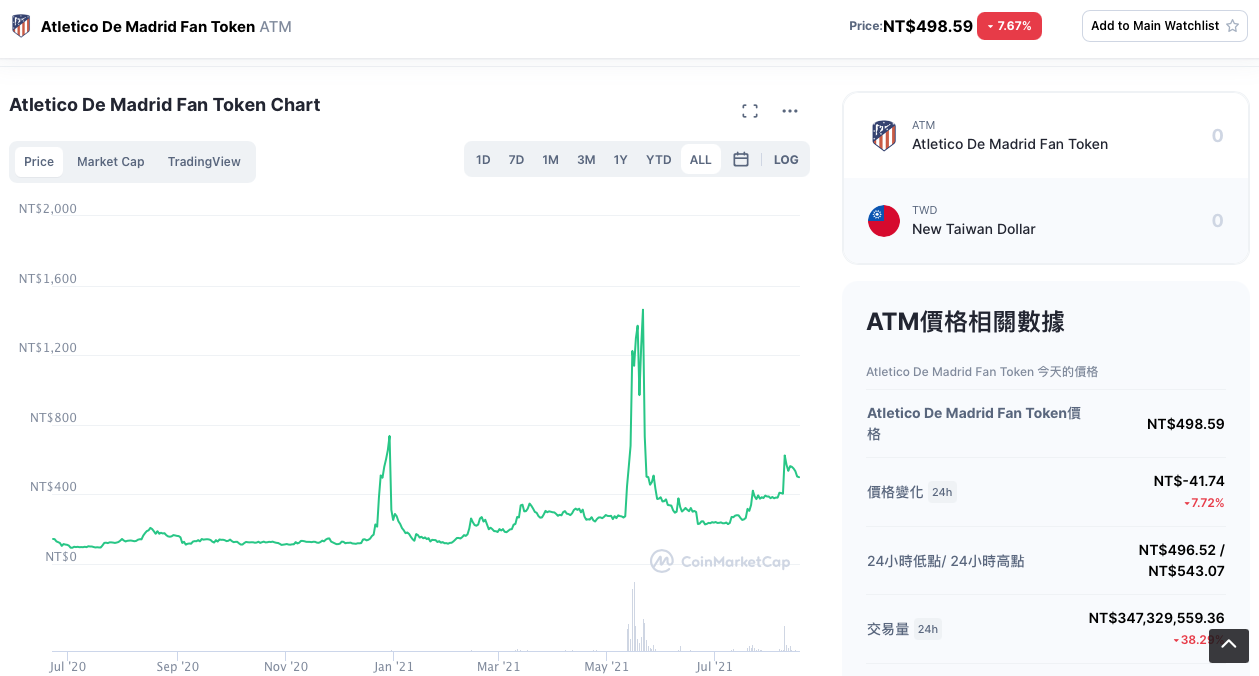Select the 3M time range
This screenshot has height=676, width=1259.
coord(586,159)
